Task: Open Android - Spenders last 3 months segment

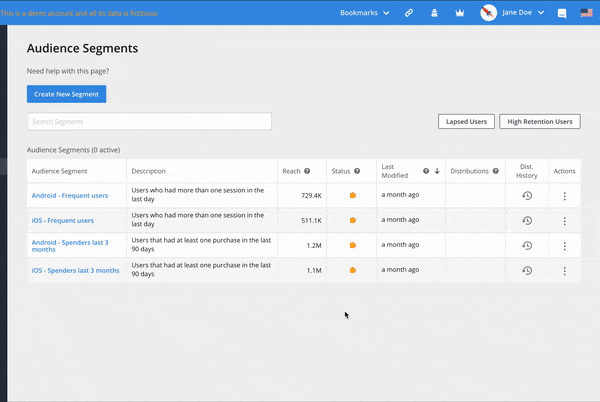Action: [70, 246]
